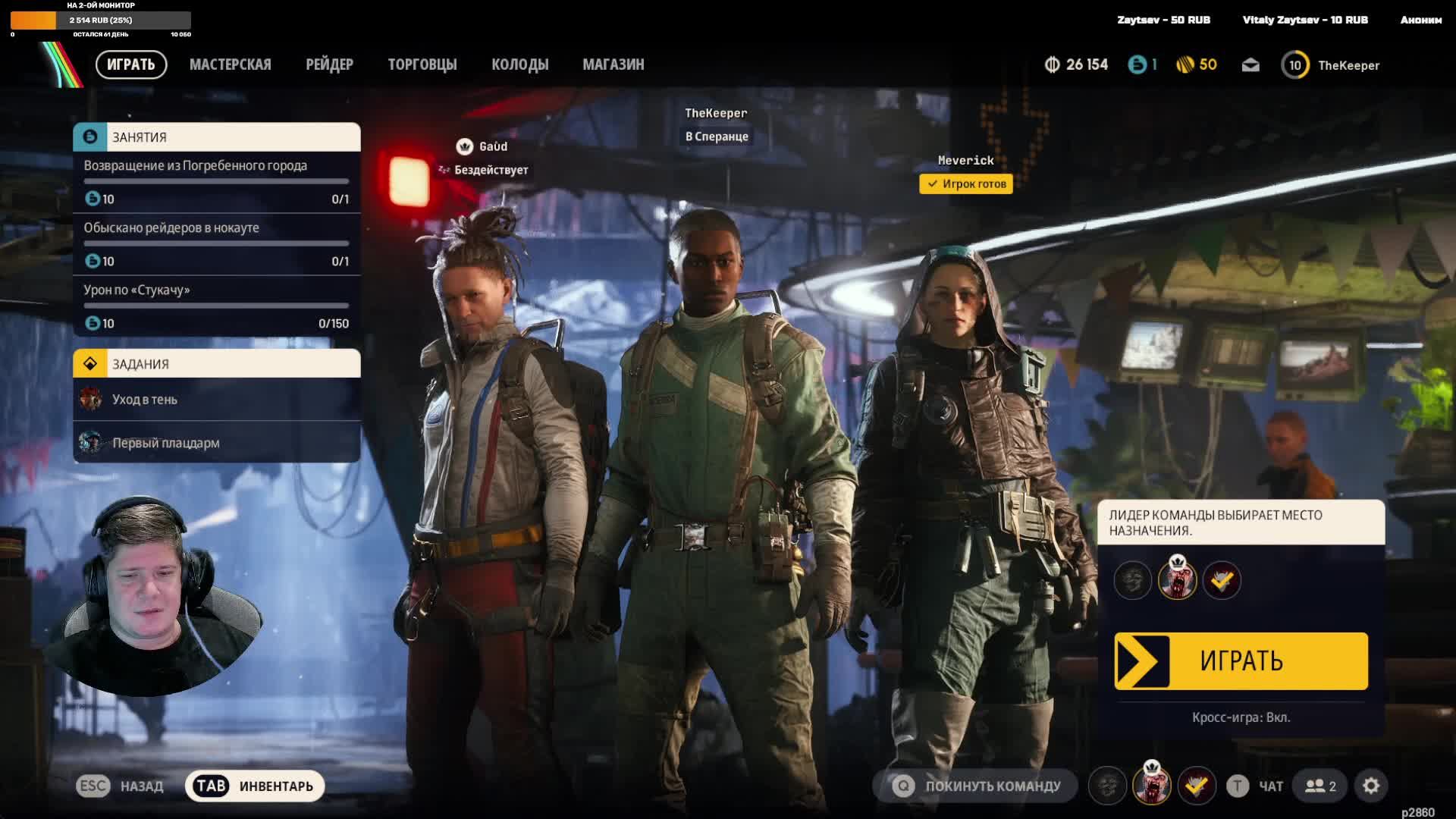Viewport: 1456px width, 819px height.
Task: Click the TheKeeper name above center character
Action: click(x=716, y=113)
